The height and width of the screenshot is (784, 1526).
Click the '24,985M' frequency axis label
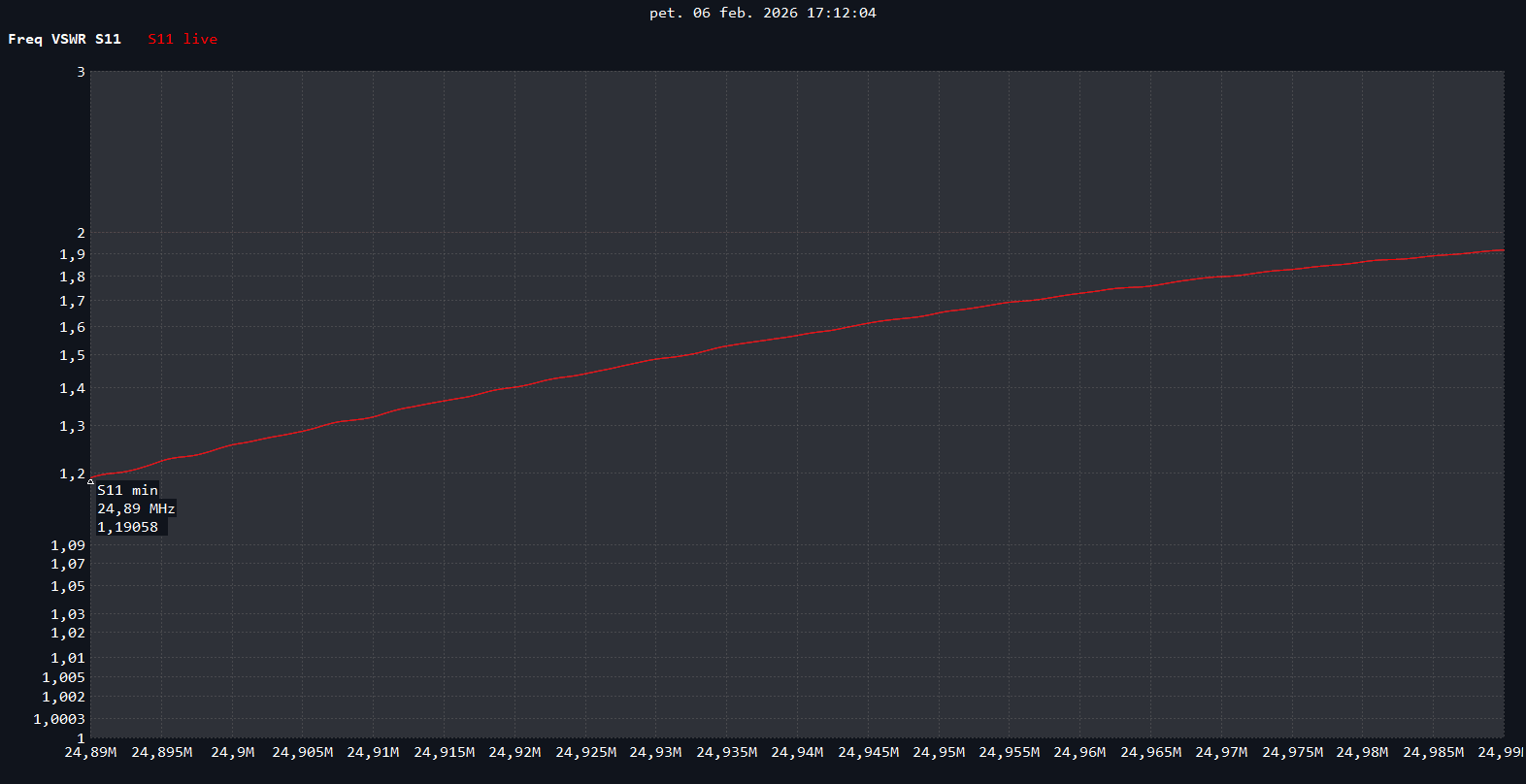pyautogui.click(x=1433, y=752)
